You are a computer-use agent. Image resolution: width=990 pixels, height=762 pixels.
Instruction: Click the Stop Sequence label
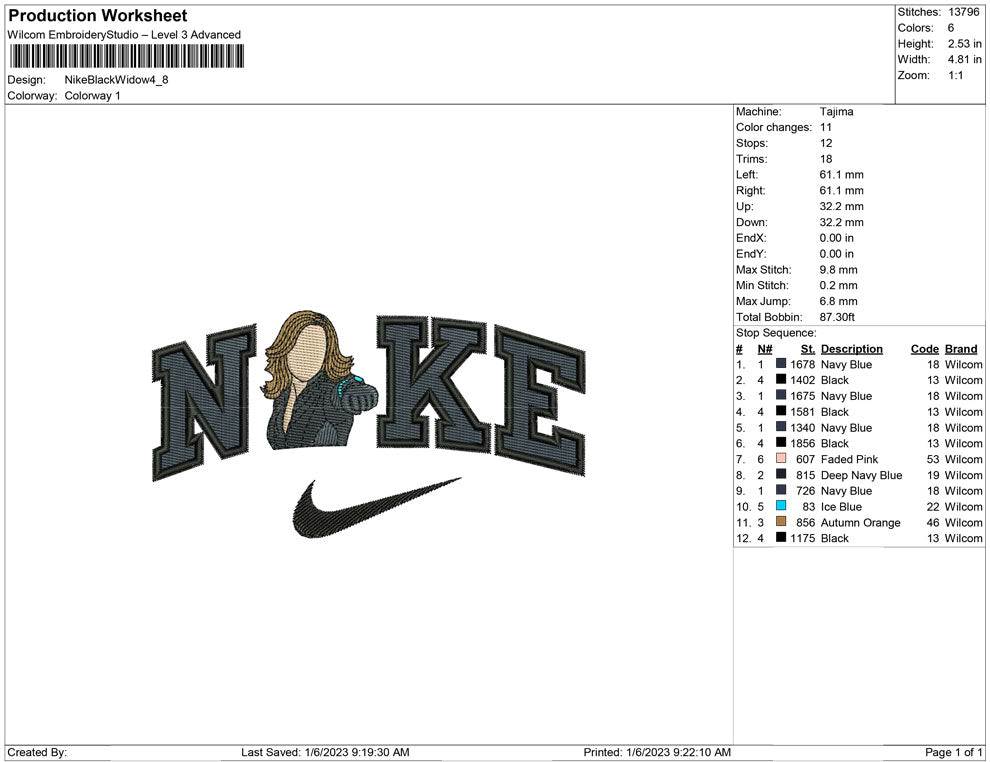pyautogui.click(x=776, y=333)
